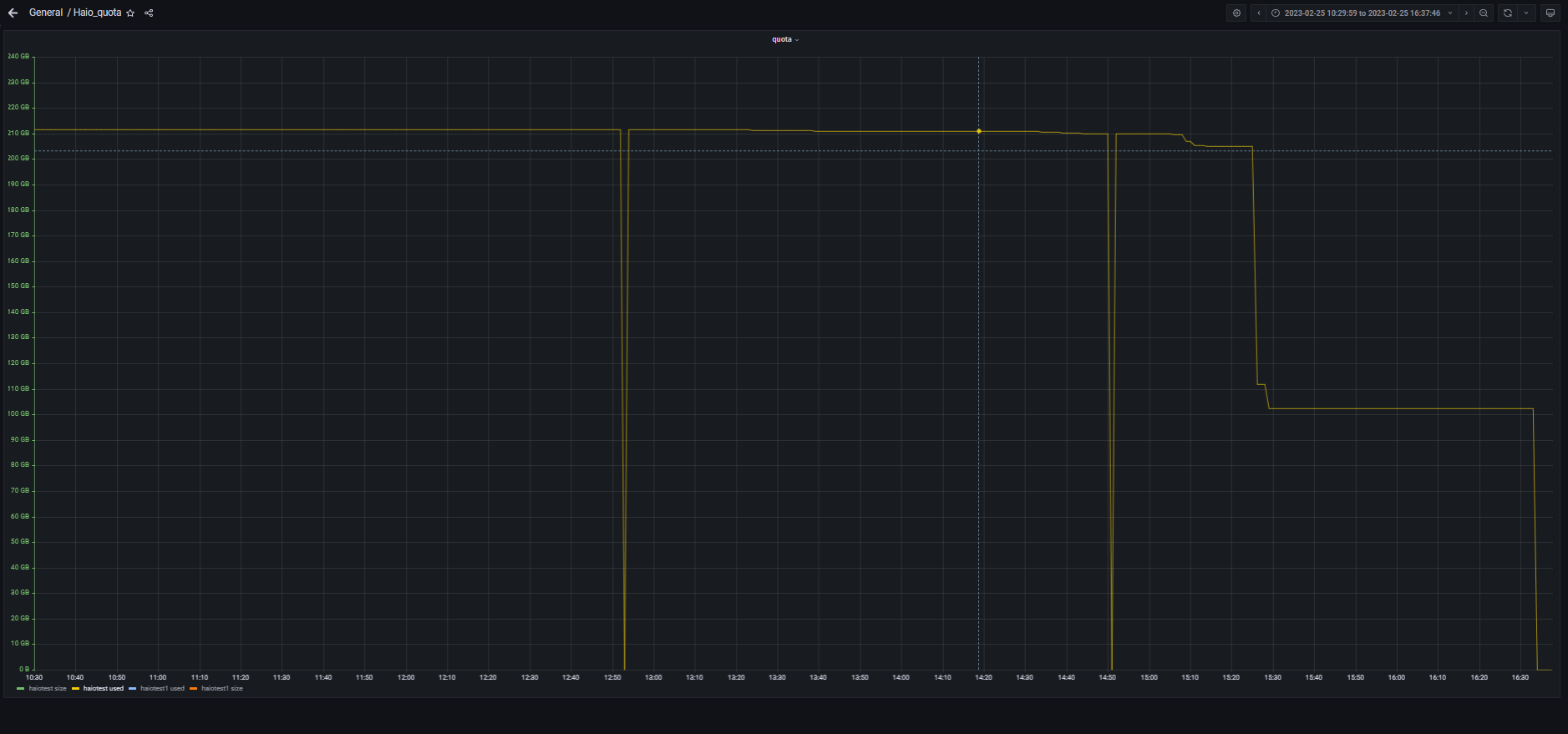Click the back arrow icon
This screenshot has width=1568, height=734.
coord(13,13)
